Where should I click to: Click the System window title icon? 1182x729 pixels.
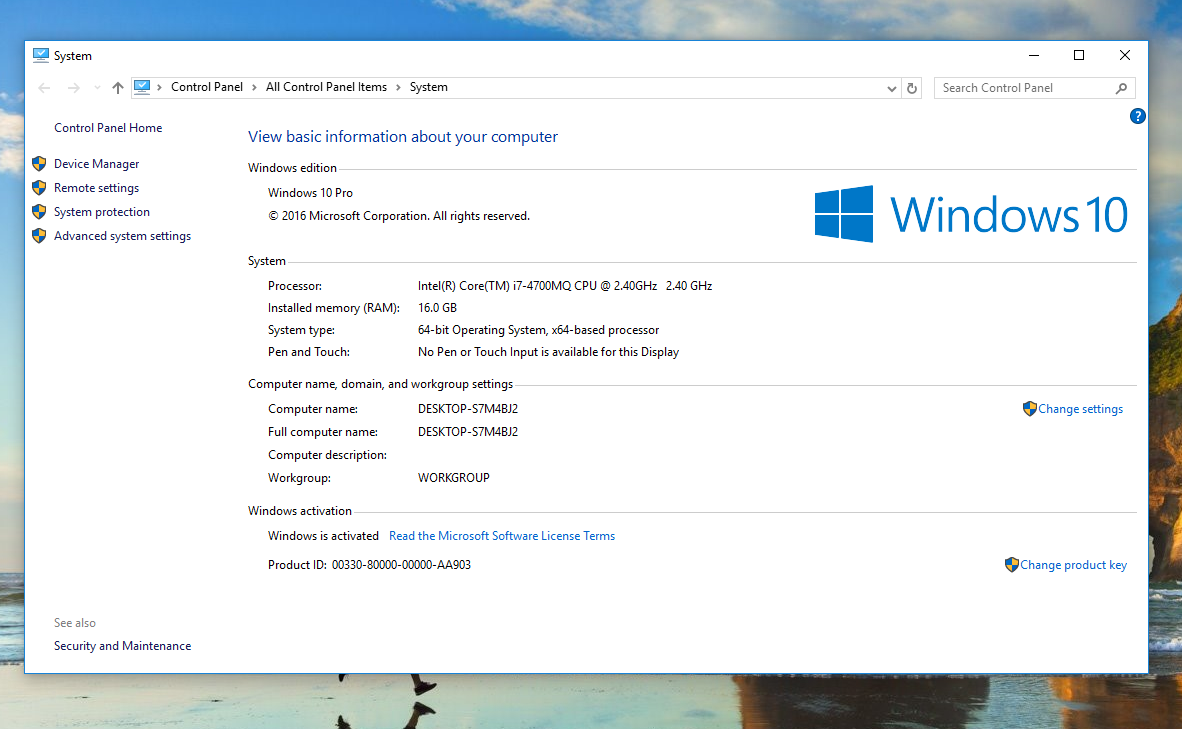pos(41,55)
